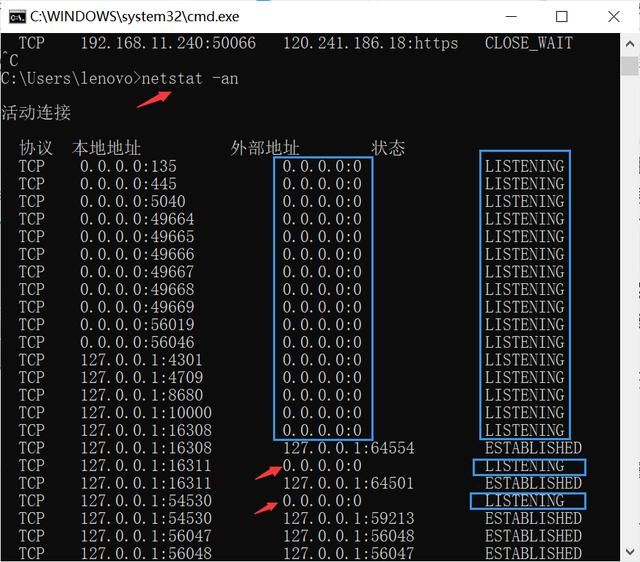Click local address 0.0.0.0:49665
Screen dimensions: 640x562
coord(137,237)
